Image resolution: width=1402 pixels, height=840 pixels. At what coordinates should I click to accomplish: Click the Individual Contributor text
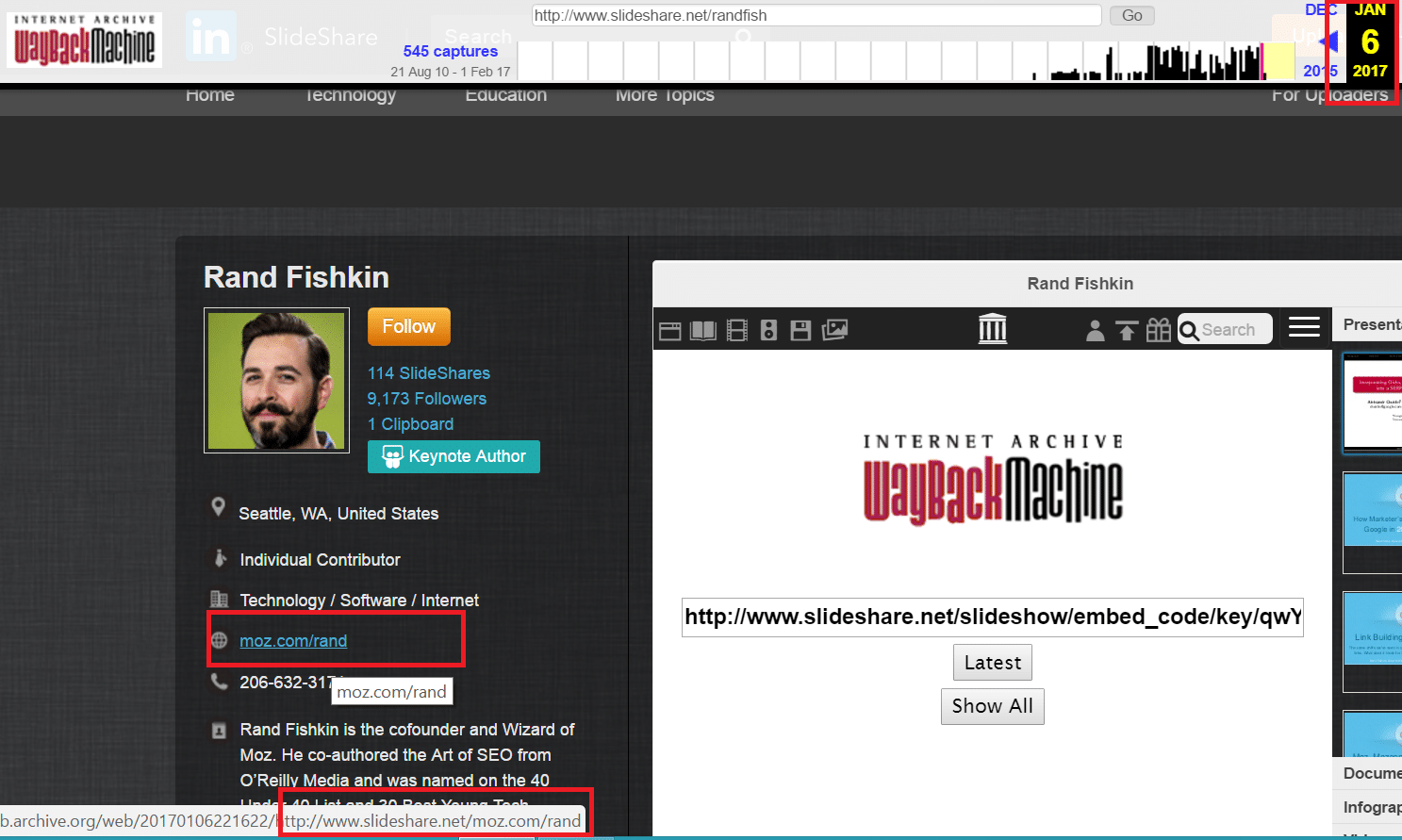[321, 560]
